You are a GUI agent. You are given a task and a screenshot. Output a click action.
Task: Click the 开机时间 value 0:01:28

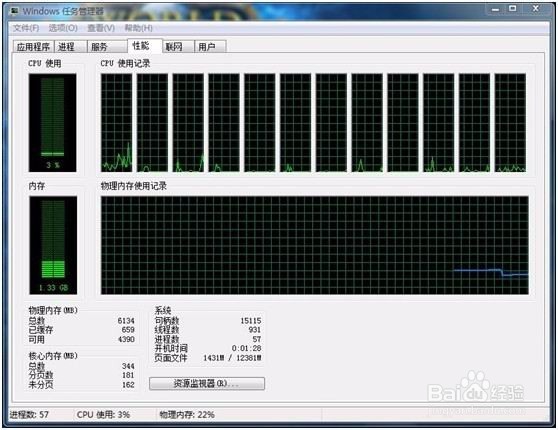point(246,348)
